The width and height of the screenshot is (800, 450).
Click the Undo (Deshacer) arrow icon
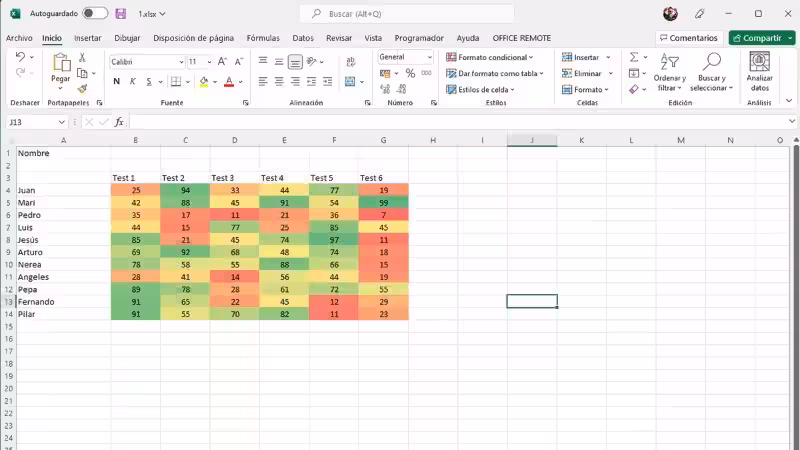tap(20, 57)
